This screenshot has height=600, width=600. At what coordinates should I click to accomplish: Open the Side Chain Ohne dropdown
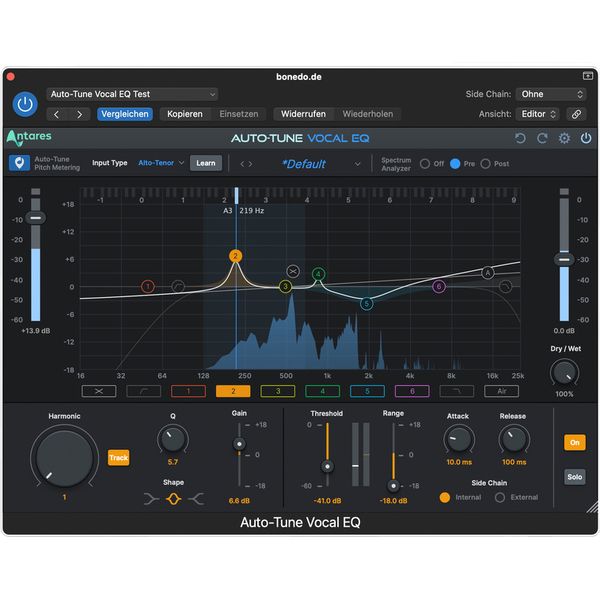pos(551,94)
